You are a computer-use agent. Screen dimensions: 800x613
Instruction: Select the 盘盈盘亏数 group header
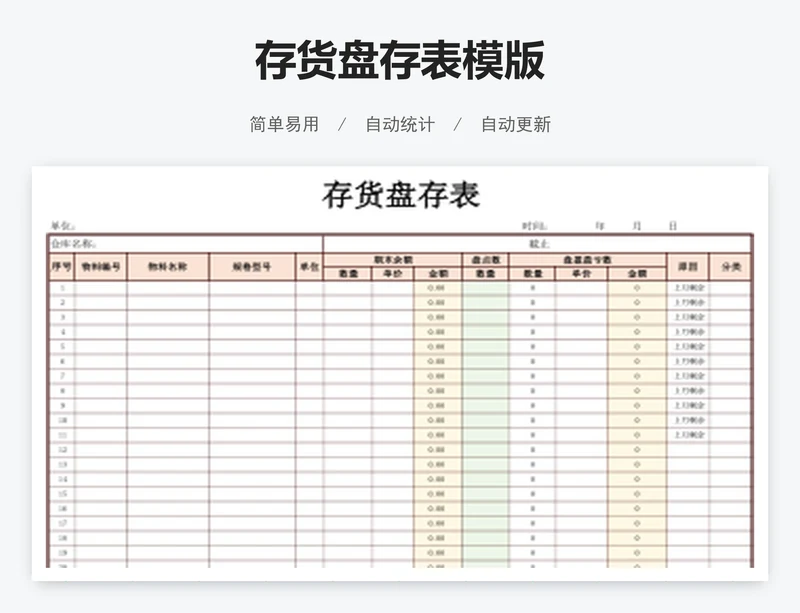[588, 260]
